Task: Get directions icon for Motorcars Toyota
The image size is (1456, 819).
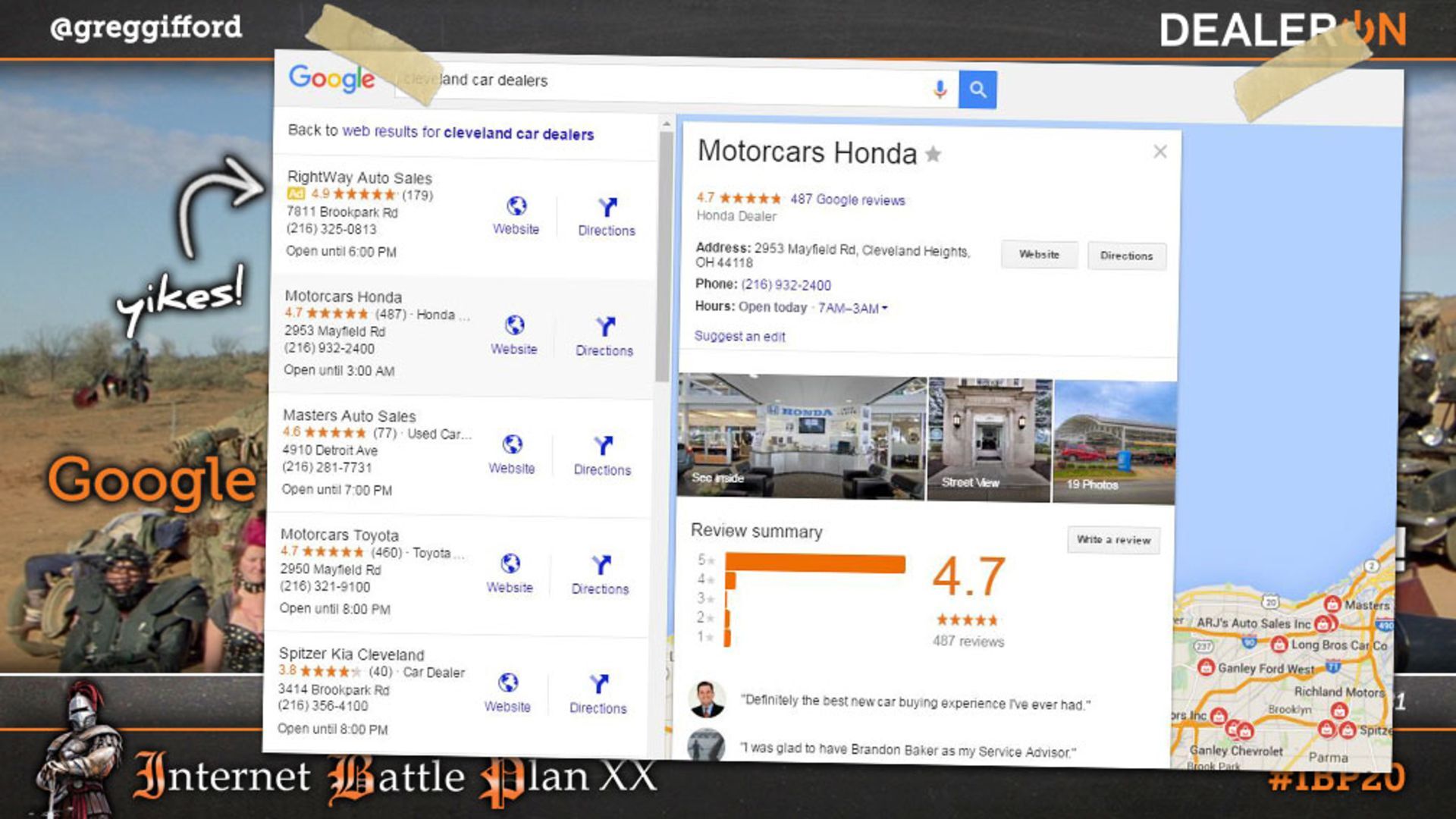Action: (601, 564)
